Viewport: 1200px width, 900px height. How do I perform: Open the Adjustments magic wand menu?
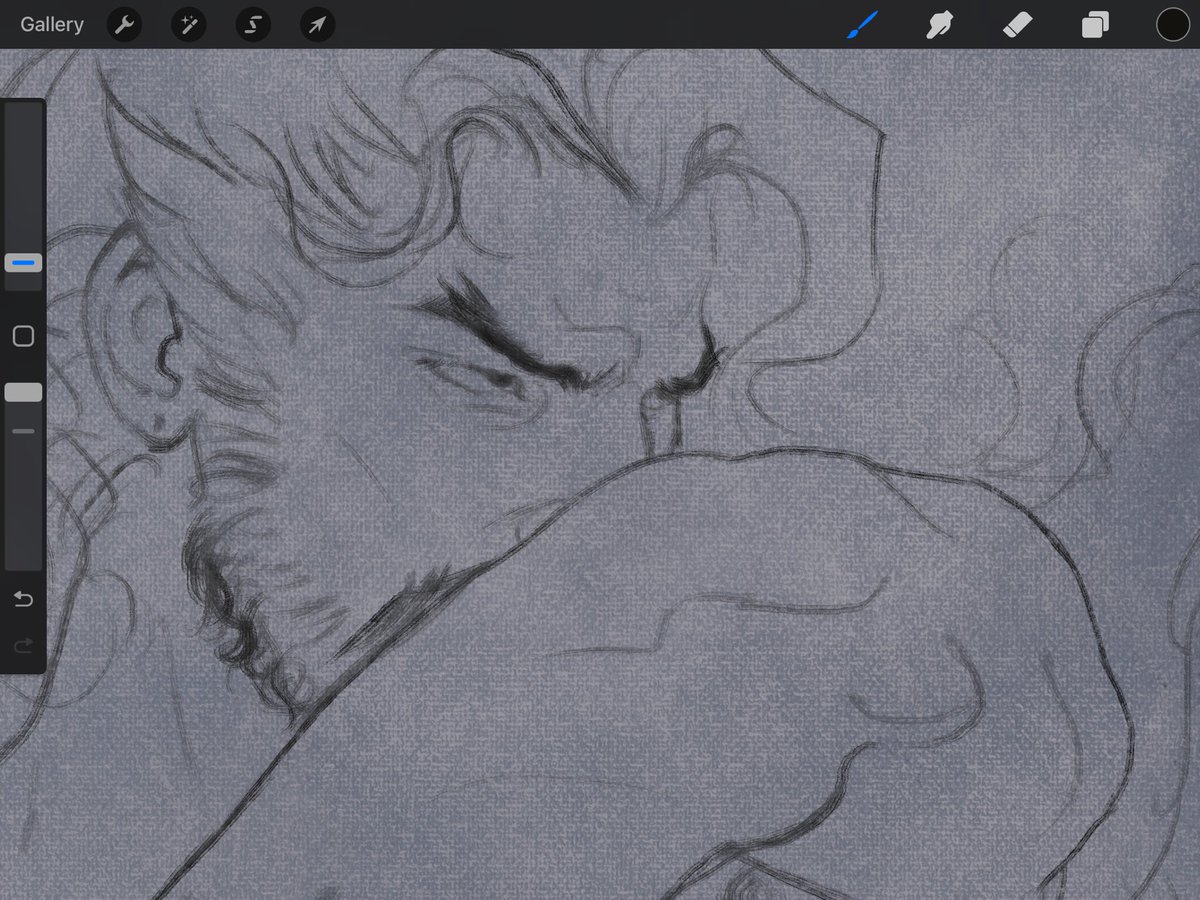(x=188, y=25)
